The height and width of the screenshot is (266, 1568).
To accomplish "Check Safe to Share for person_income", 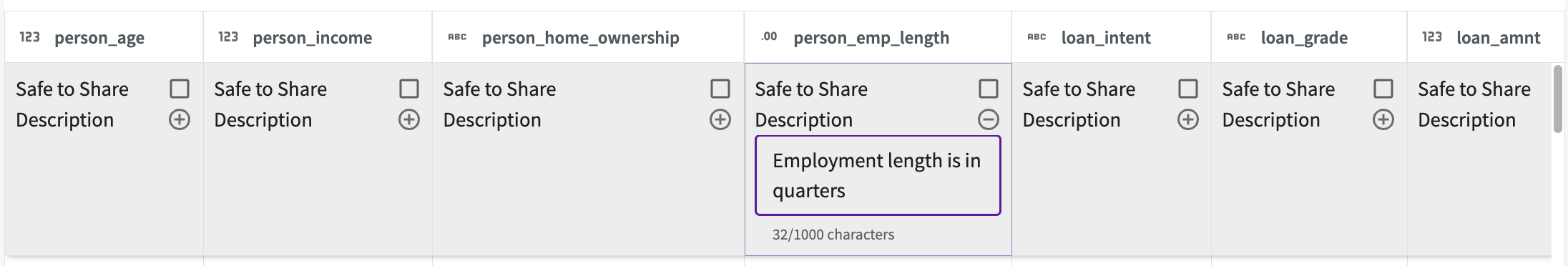I will pyautogui.click(x=409, y=89).
